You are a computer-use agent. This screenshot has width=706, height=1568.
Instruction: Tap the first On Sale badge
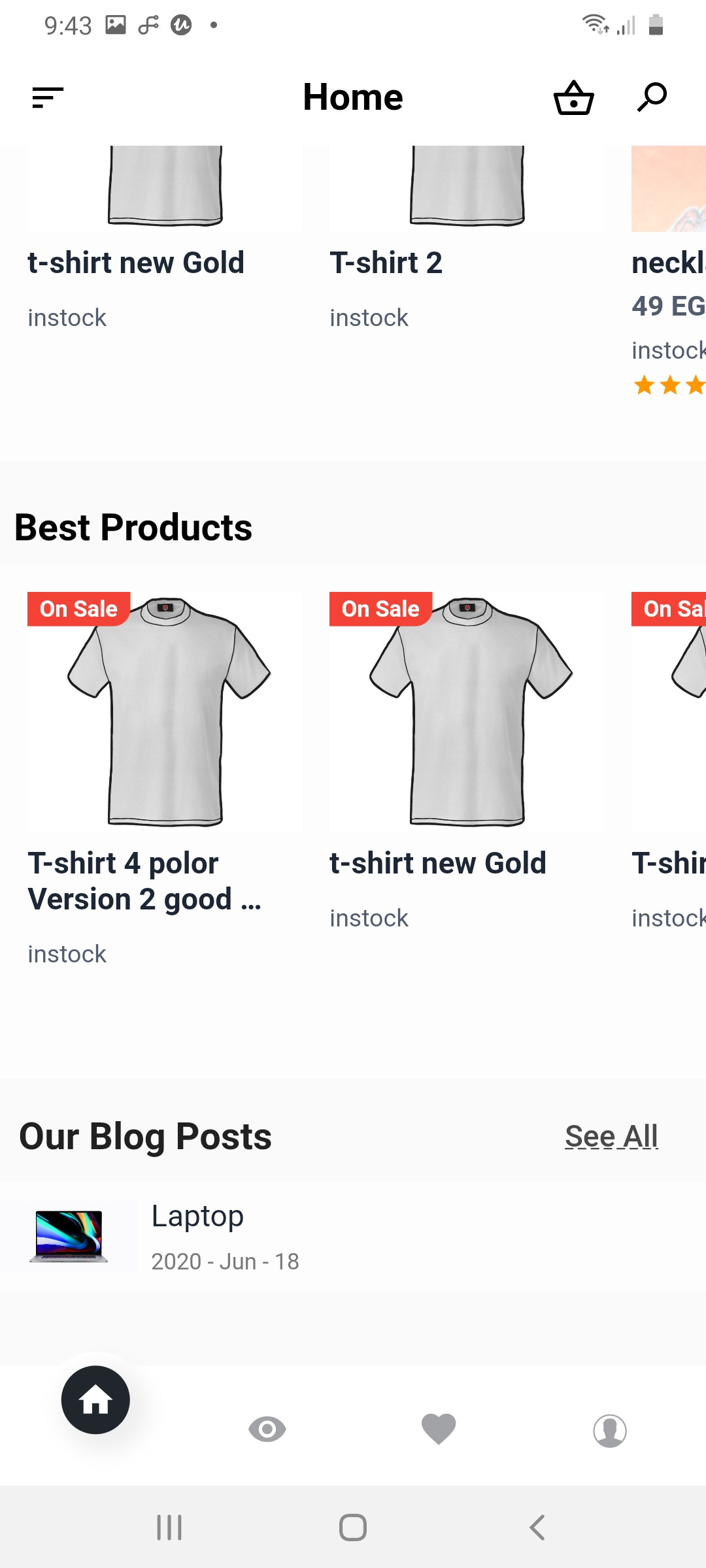[x=78, y=609]
